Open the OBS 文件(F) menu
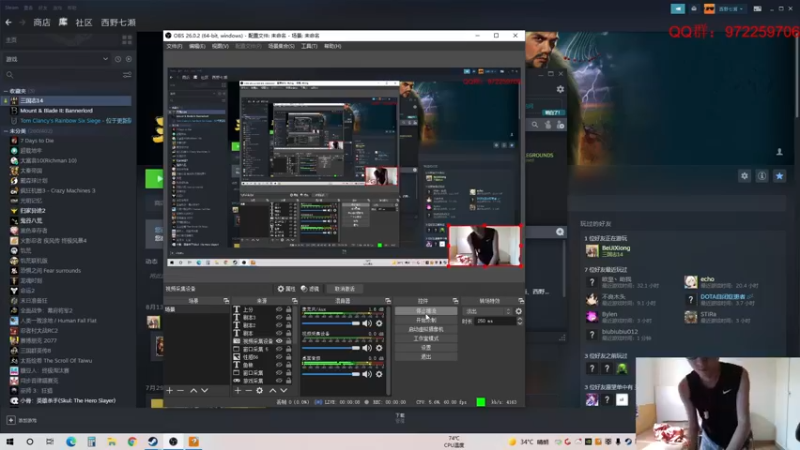The image size is (800, 450). tap(174, 46)
